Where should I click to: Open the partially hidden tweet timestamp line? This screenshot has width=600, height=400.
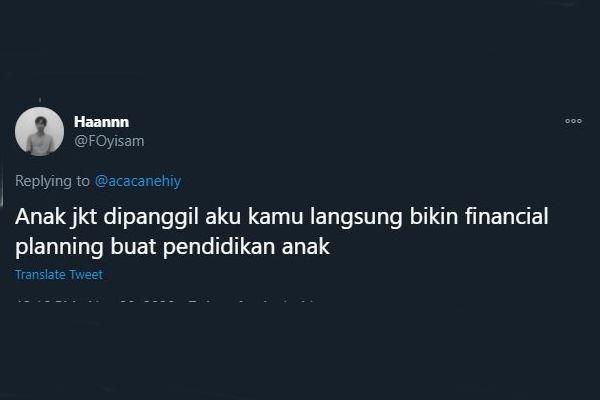[x=165, y=301]
